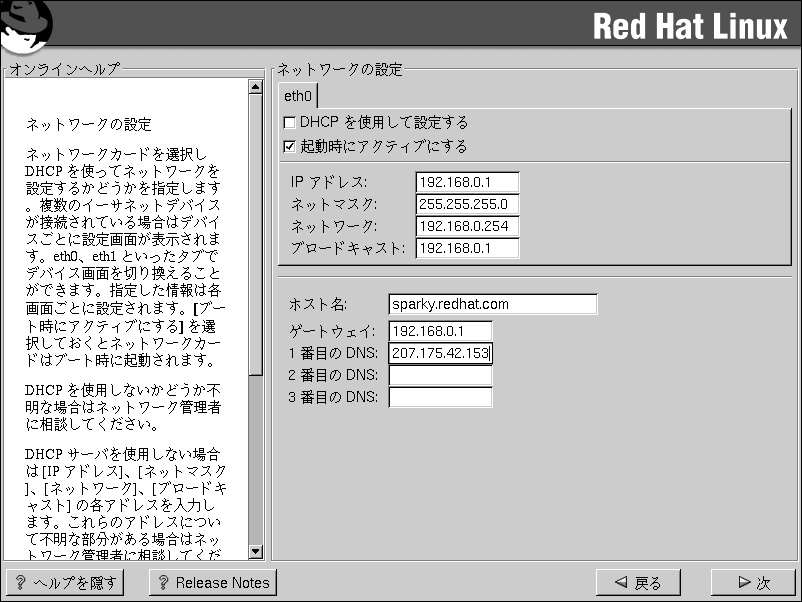802x602 pixels.
Task: Click the empty 2 番目の DNS field
Action: tap(440, 376)
